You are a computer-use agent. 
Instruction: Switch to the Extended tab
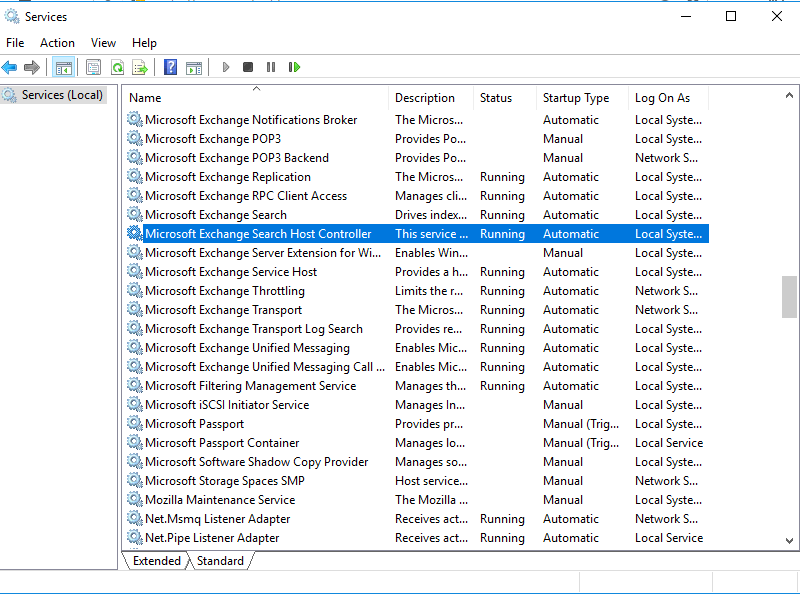157,561
